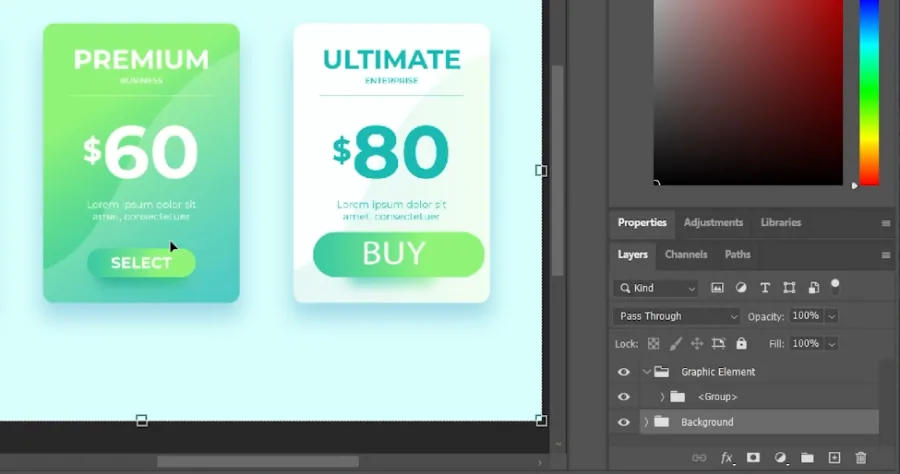Add layer style fx icon
Image resolution: width=900 pixels, height=474 pixels.
[727, 458]
